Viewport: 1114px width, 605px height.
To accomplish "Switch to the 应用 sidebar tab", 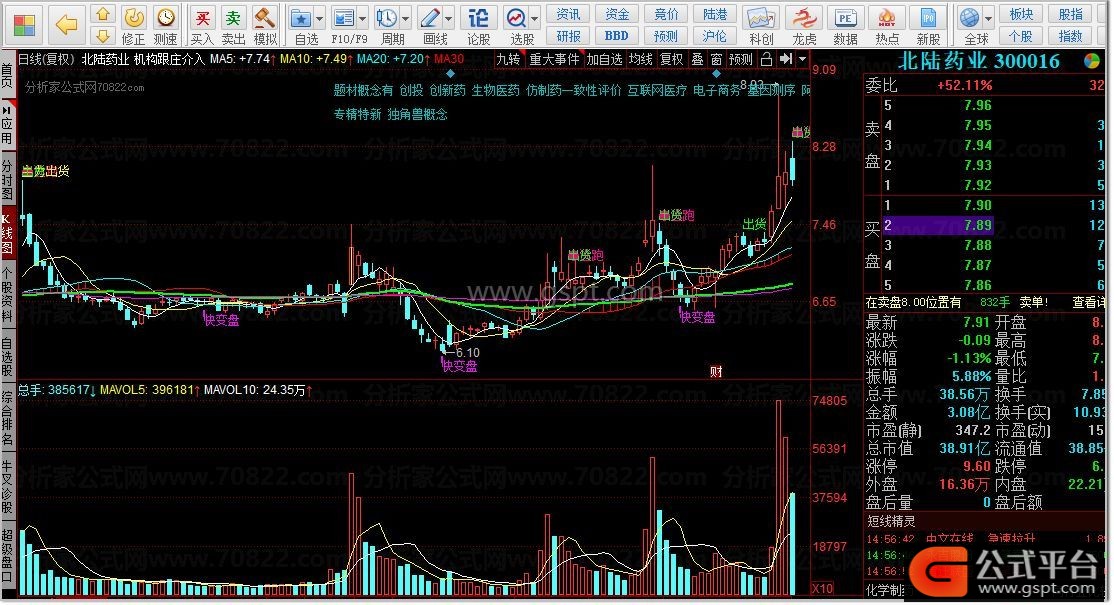I will [x=7, y=124].
